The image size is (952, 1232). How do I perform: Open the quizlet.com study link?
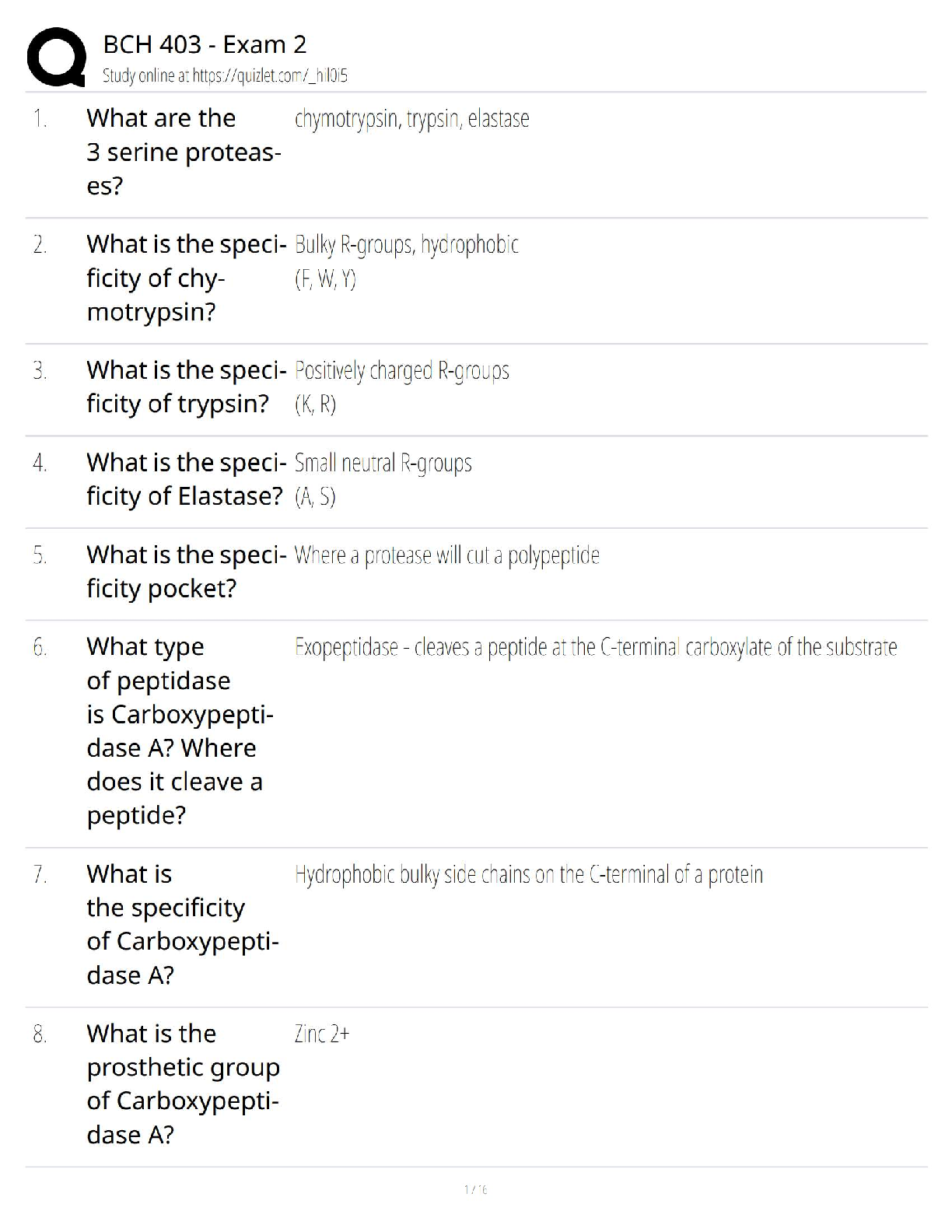pos(225,75)
